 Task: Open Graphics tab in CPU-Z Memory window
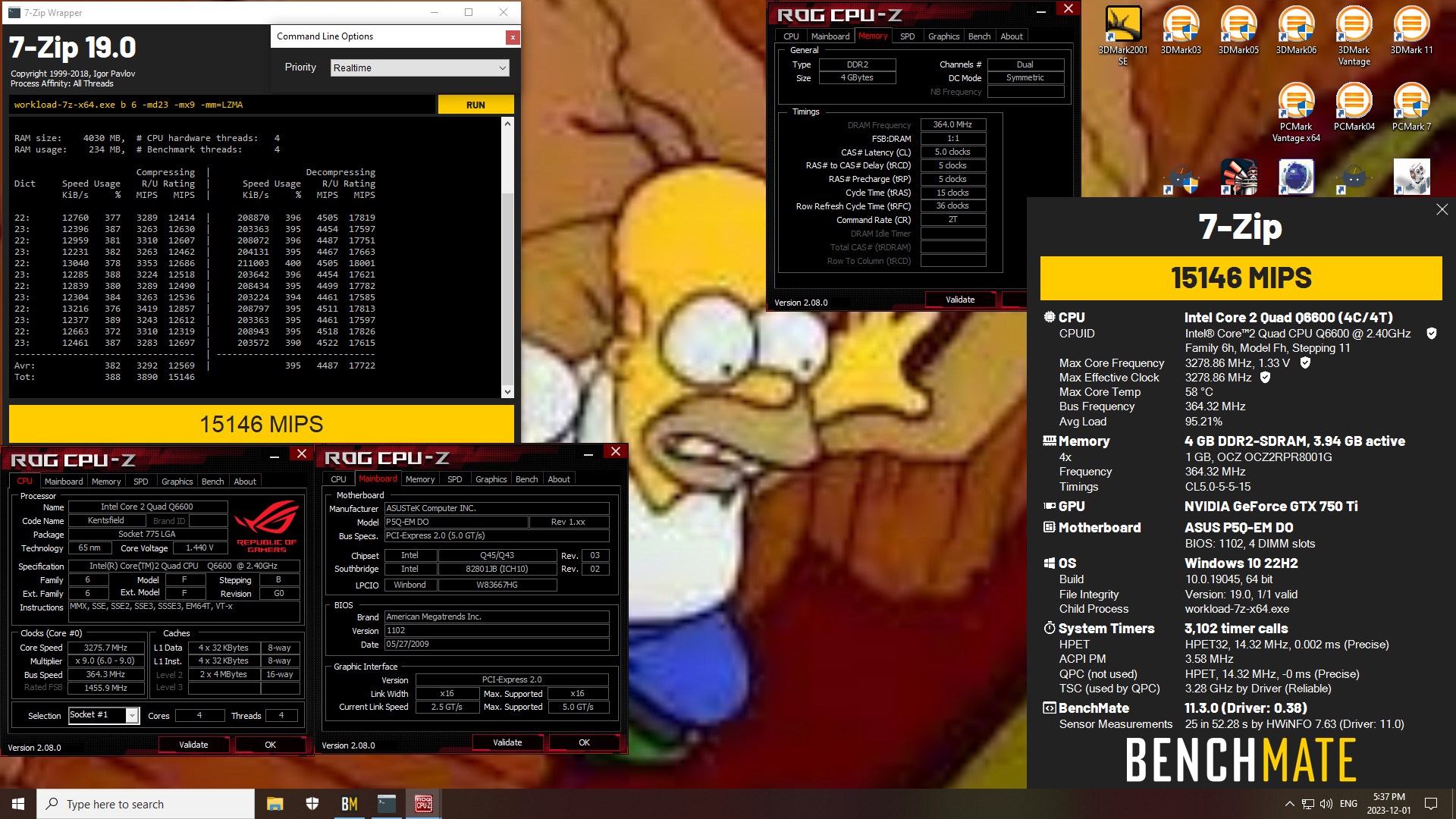(943, 36)
